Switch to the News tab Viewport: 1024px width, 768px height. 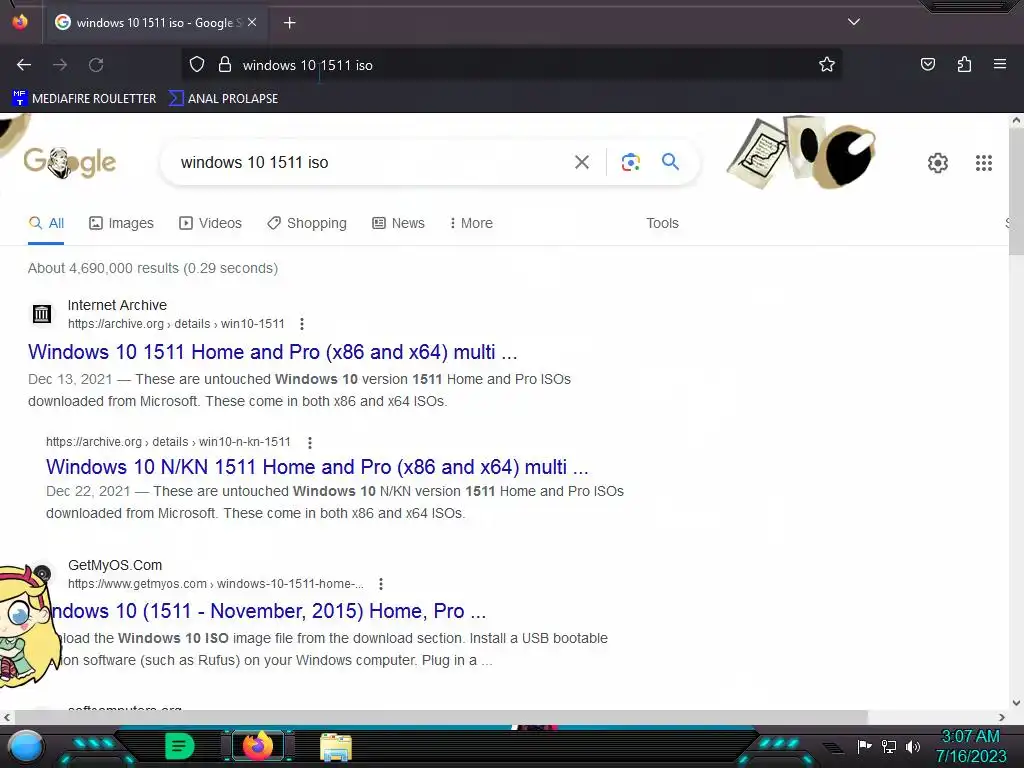(398, 223)
